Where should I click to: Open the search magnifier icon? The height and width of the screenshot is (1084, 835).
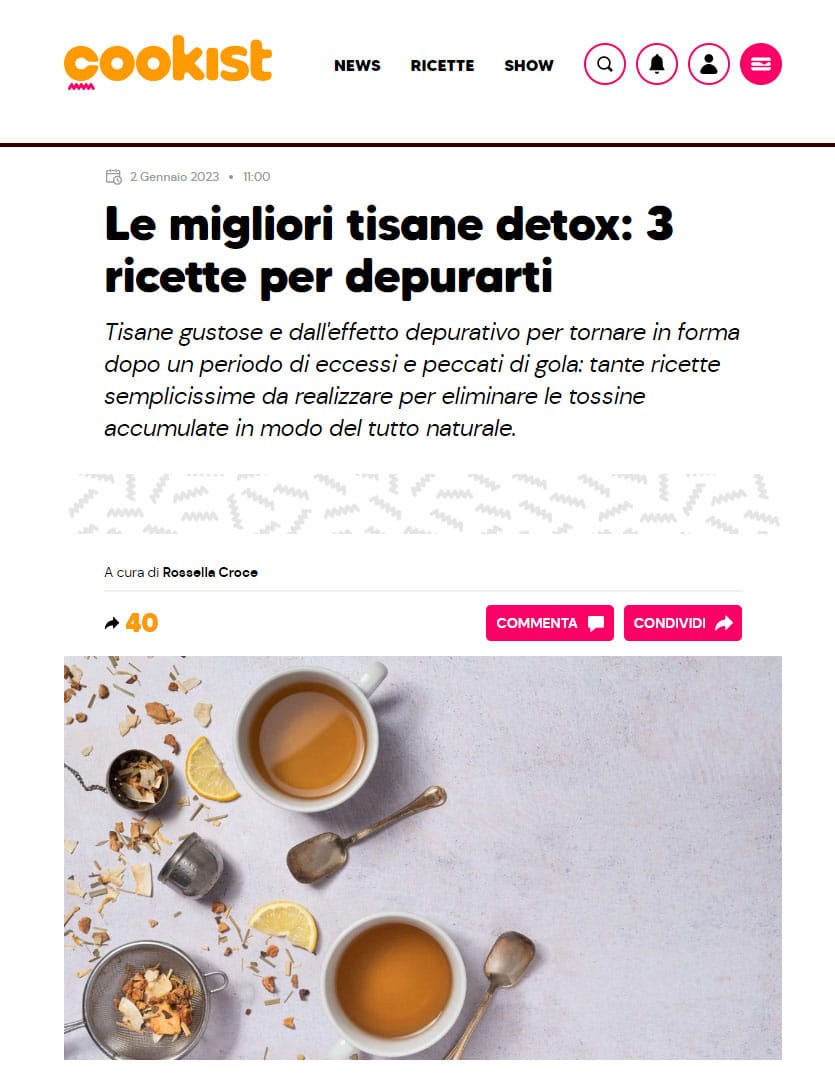605,64
